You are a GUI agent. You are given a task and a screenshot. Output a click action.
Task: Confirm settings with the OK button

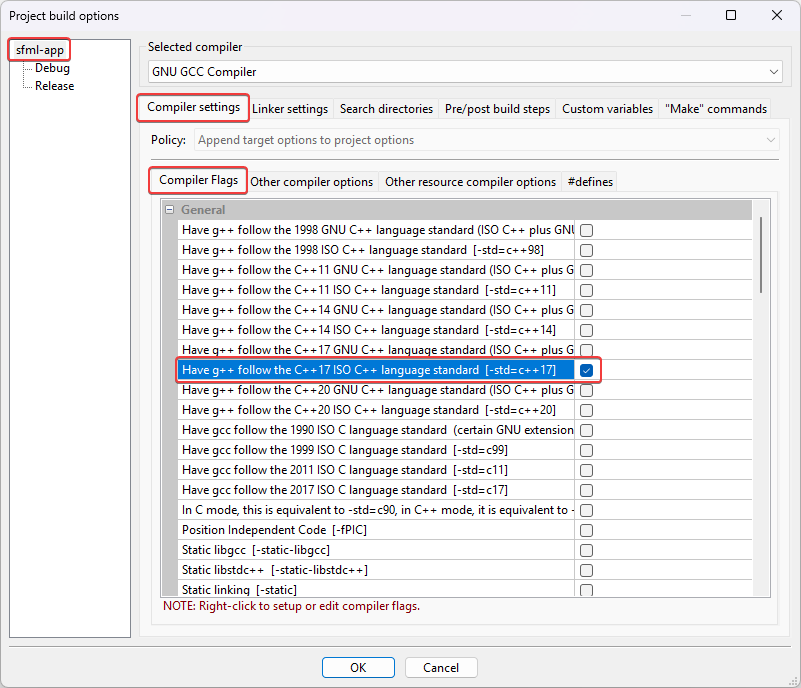point(358,667)
